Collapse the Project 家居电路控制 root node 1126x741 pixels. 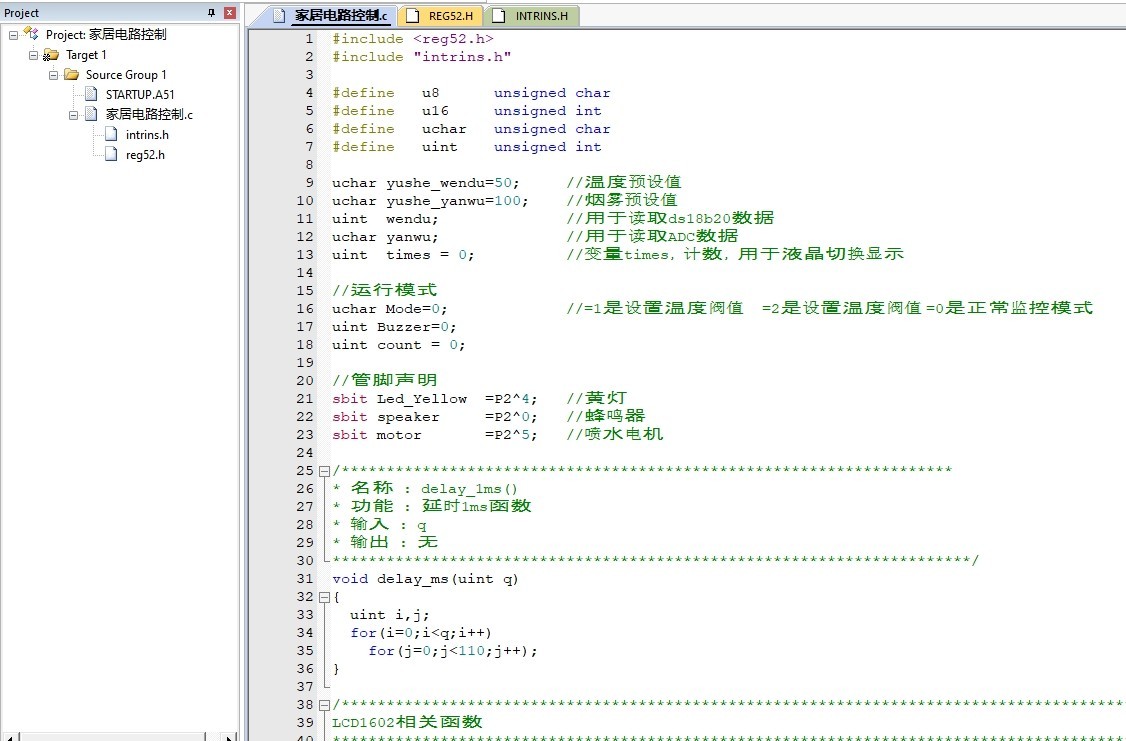(13, 34)
